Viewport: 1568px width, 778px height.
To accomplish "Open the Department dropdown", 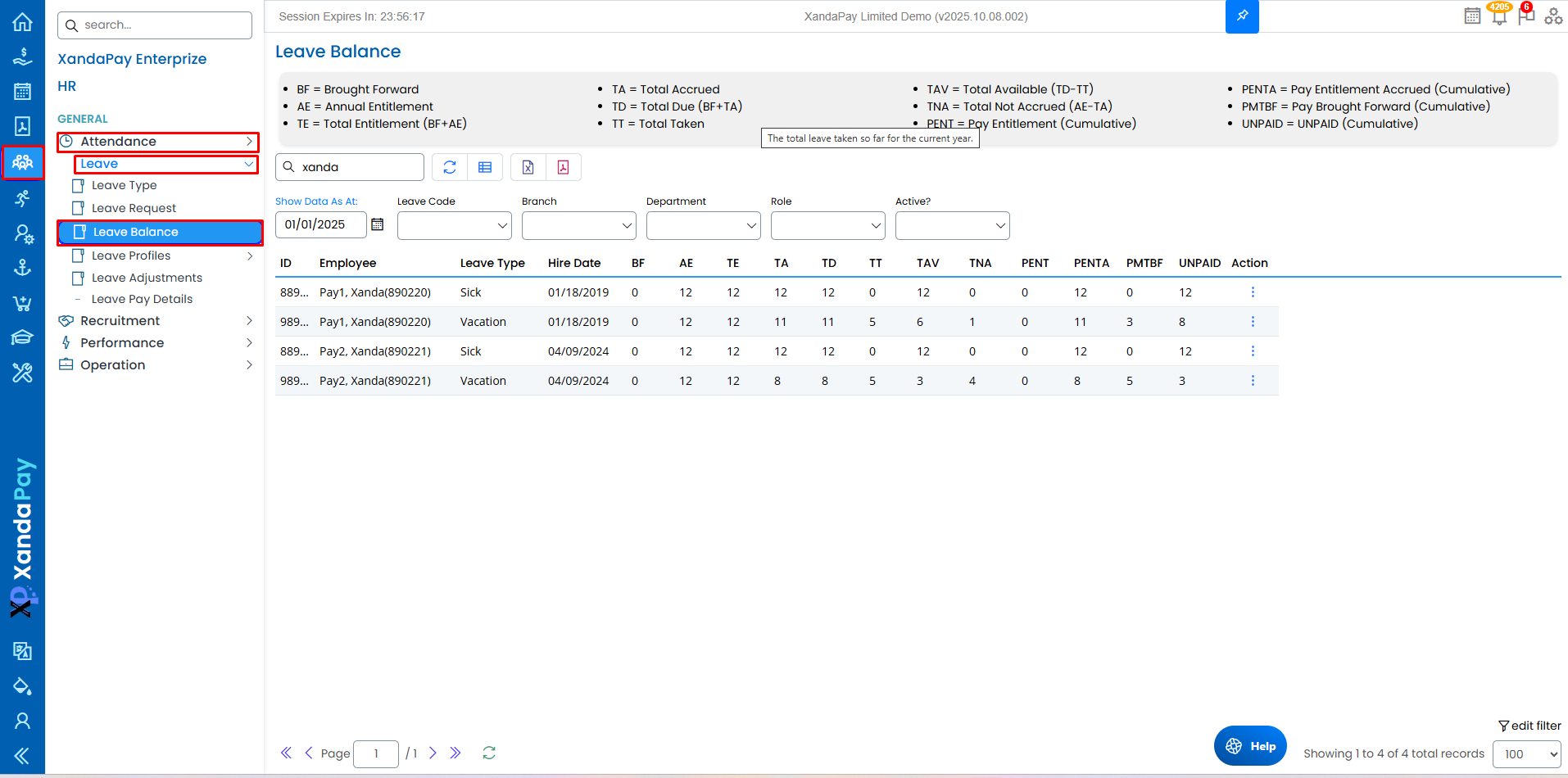I will pos(703,225).
